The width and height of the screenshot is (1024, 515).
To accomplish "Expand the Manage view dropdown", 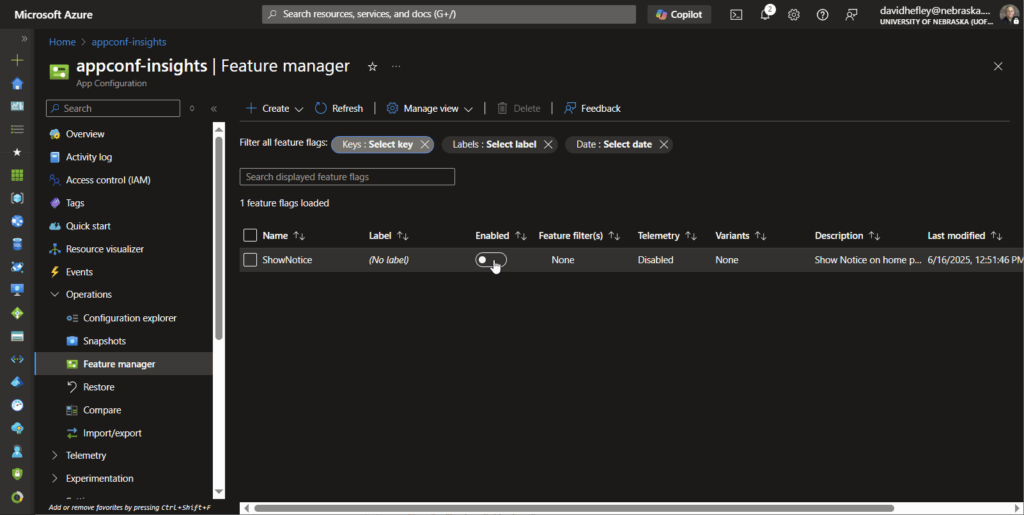I will pyautogui.click(x=430, y=108).
